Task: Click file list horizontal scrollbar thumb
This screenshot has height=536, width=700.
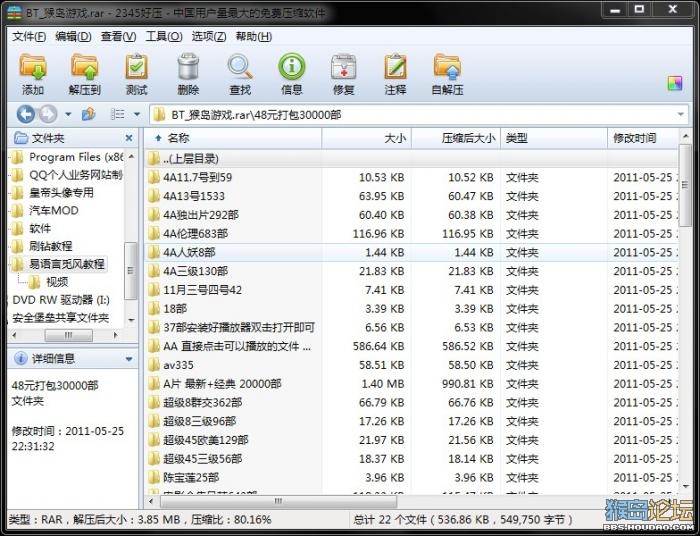Action: pyautogui.click(x=278, y=502)
